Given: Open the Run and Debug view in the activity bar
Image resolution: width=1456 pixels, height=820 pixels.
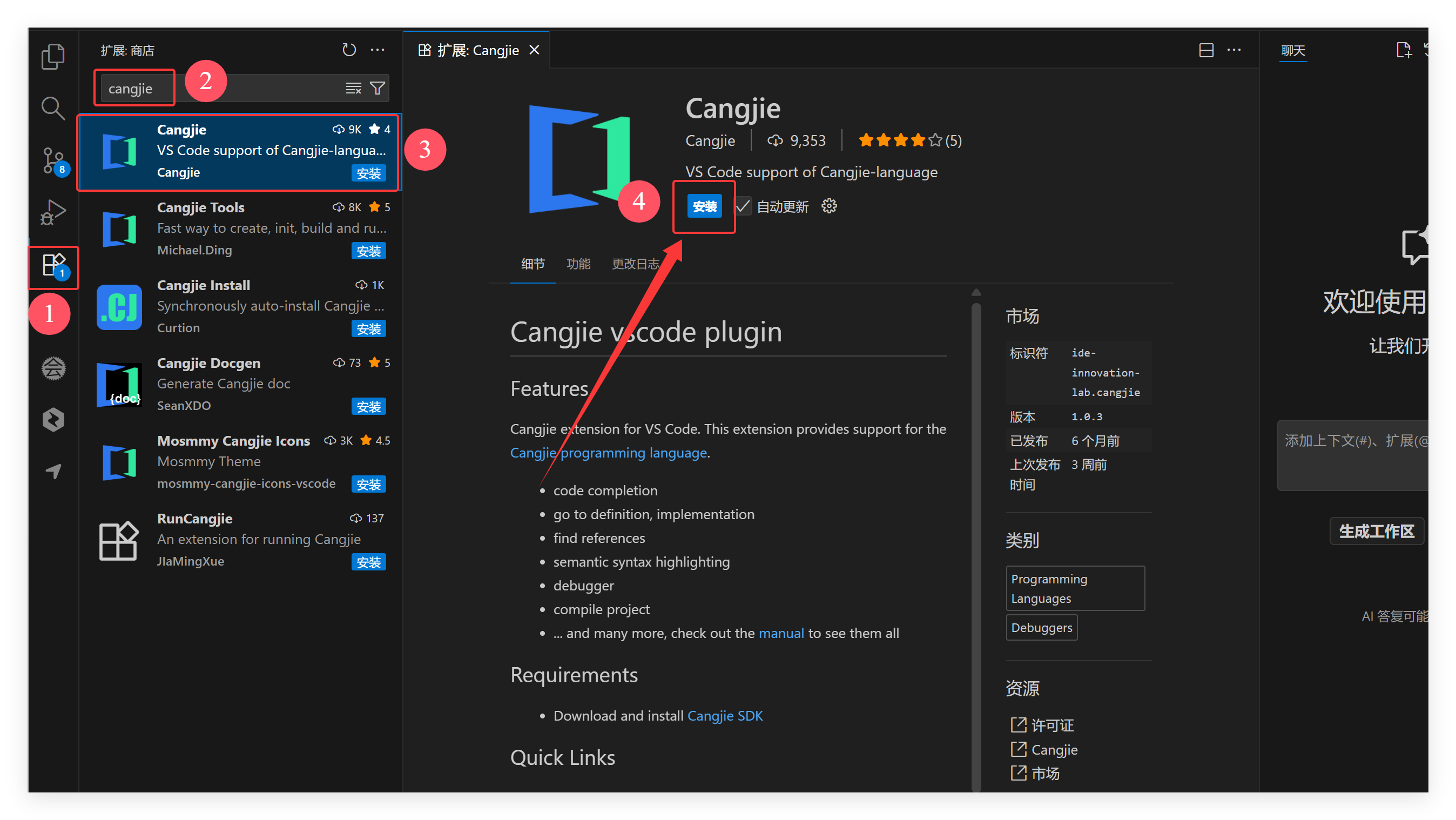Looking at the screenshot, I should (53, 213).
